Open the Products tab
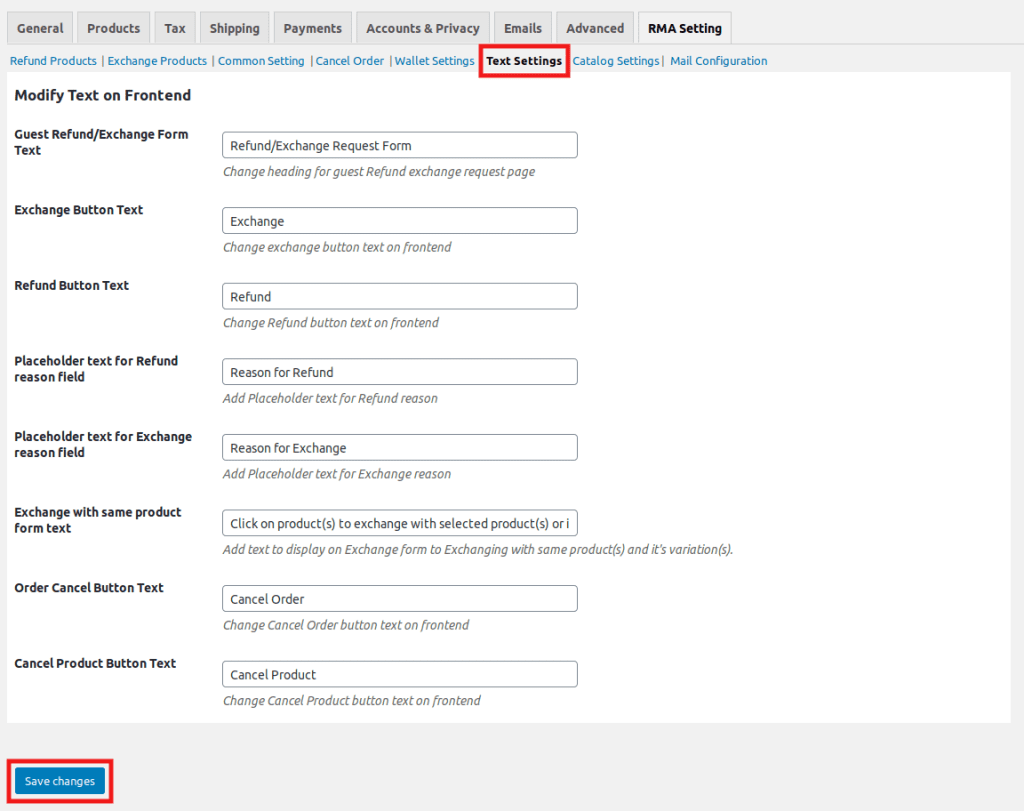Viewport: 1024px width, 811px height. (112, 27)
